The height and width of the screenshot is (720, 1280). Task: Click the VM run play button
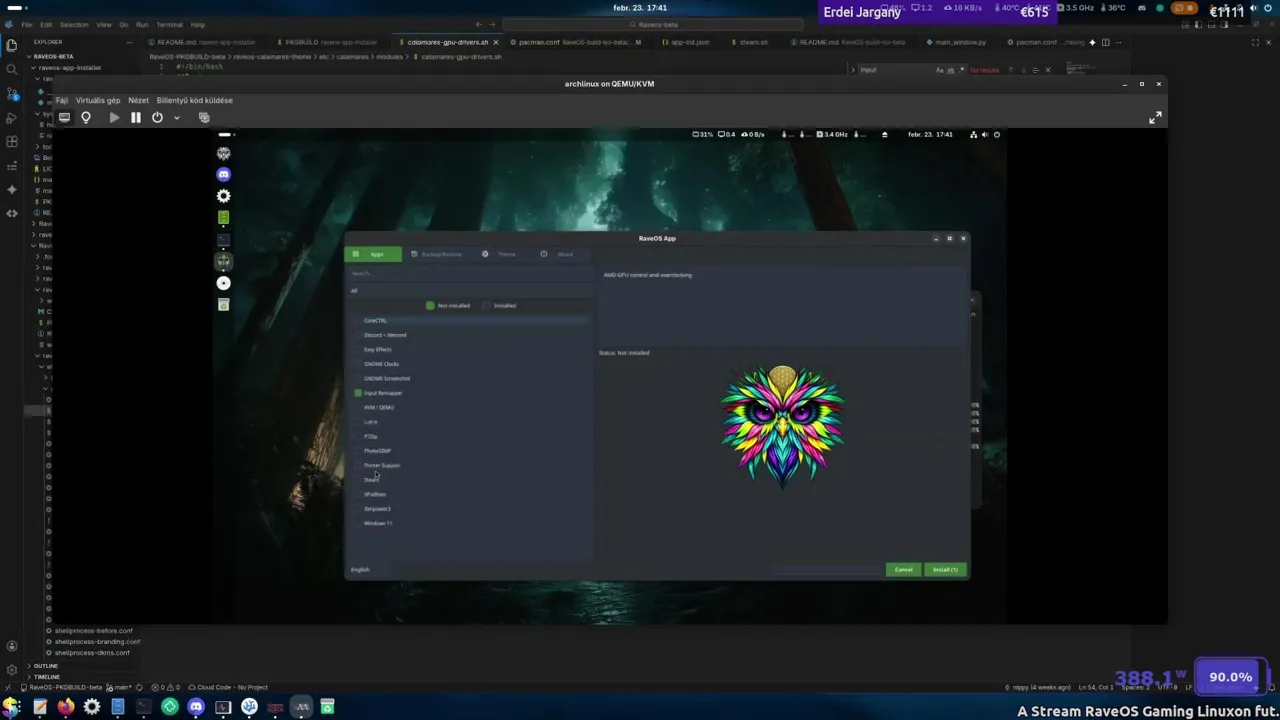tap(114, 117)
